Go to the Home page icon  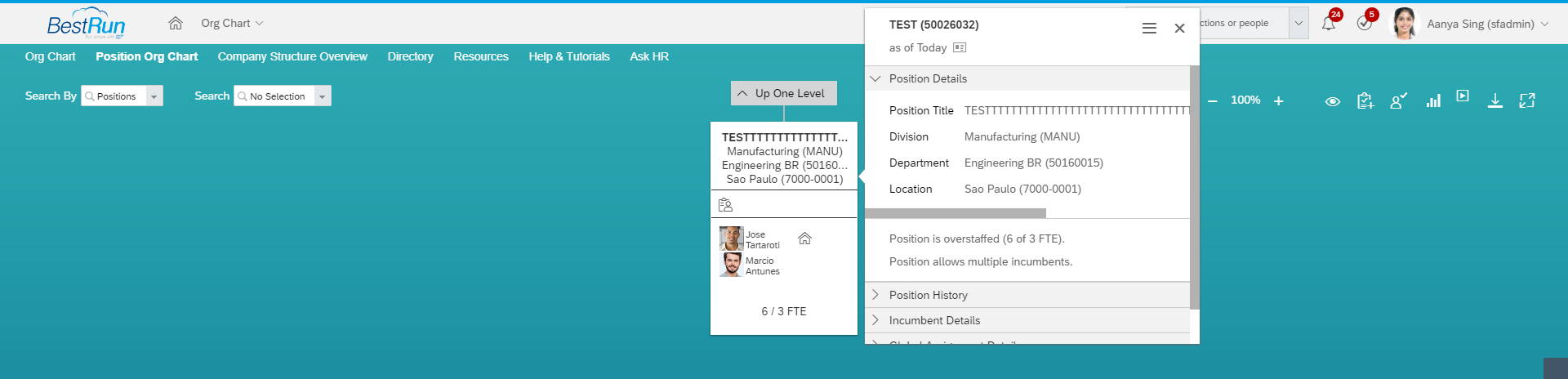(x=176, y=24)
